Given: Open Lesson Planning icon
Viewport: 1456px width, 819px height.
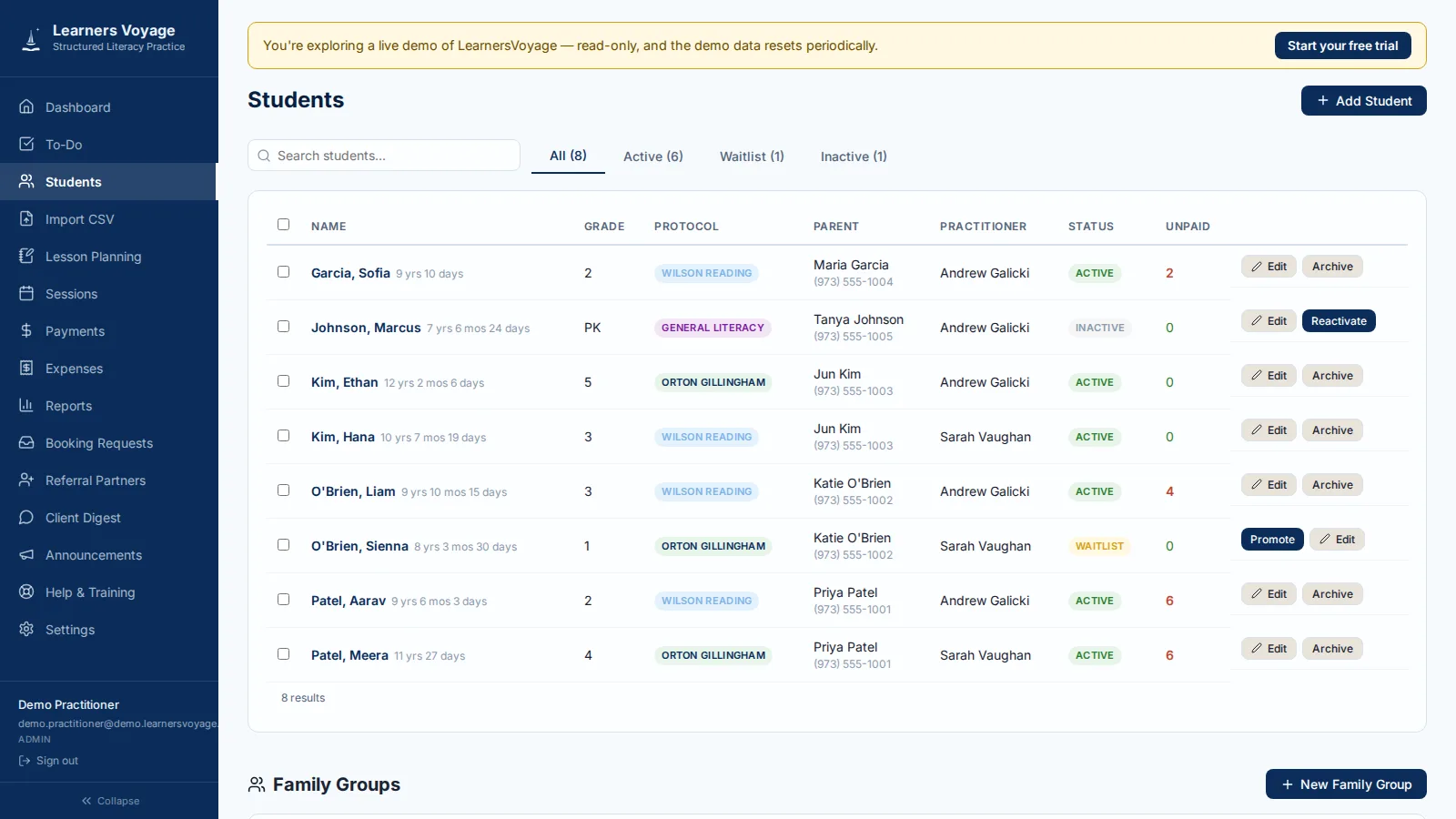Looking at the screenshot, I should pos(26,256).
